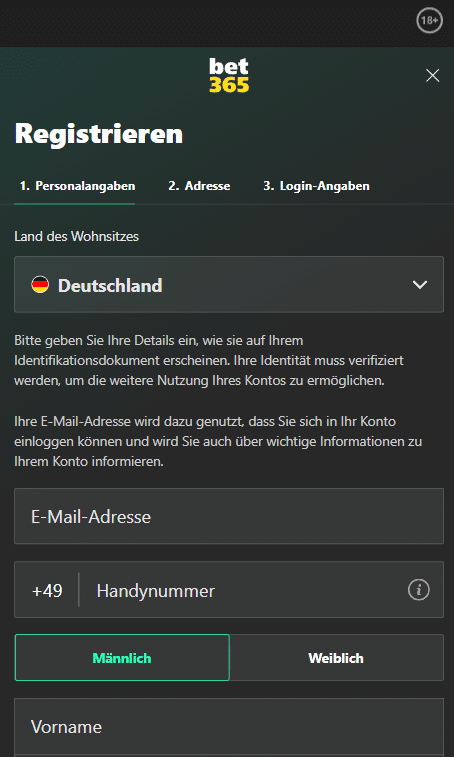Image resolution: width=454 pixels, height=757 pixels.
Task: Open the Deutschland country dropdown
Action: click(229, 284)
